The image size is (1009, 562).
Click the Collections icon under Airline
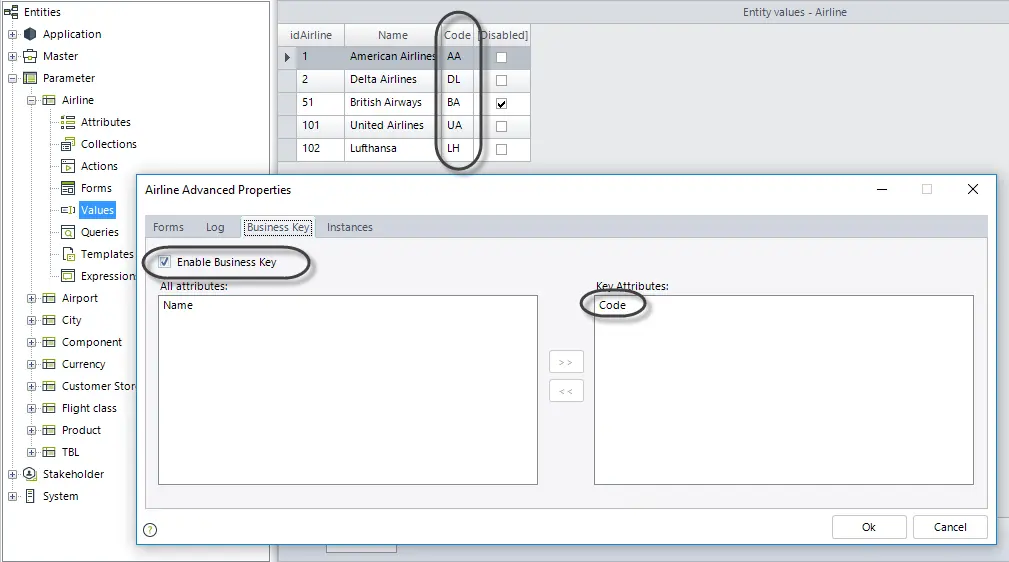pyautogui.click(x=68, y=144)
